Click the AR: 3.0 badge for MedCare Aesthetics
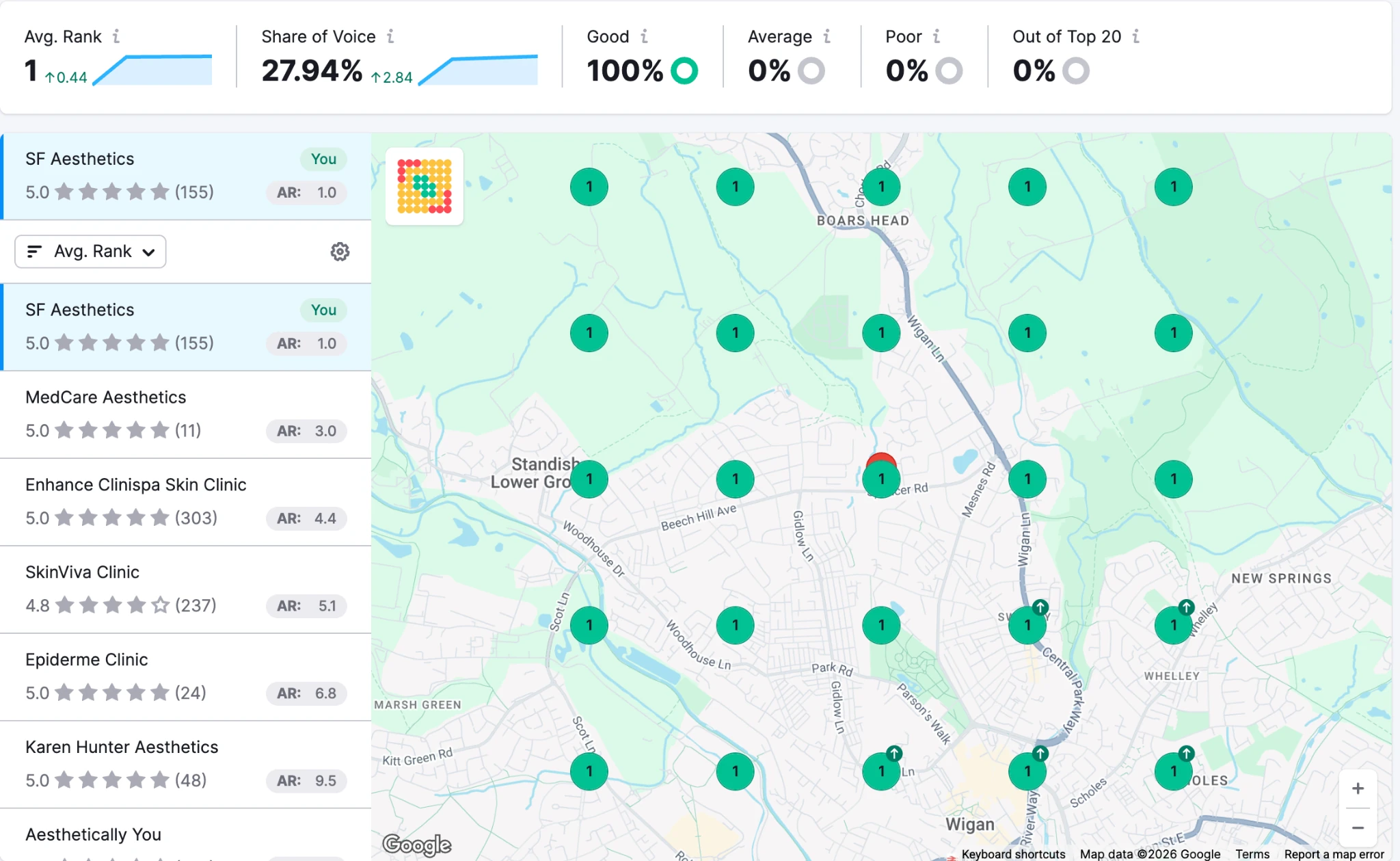 point(306,431)
